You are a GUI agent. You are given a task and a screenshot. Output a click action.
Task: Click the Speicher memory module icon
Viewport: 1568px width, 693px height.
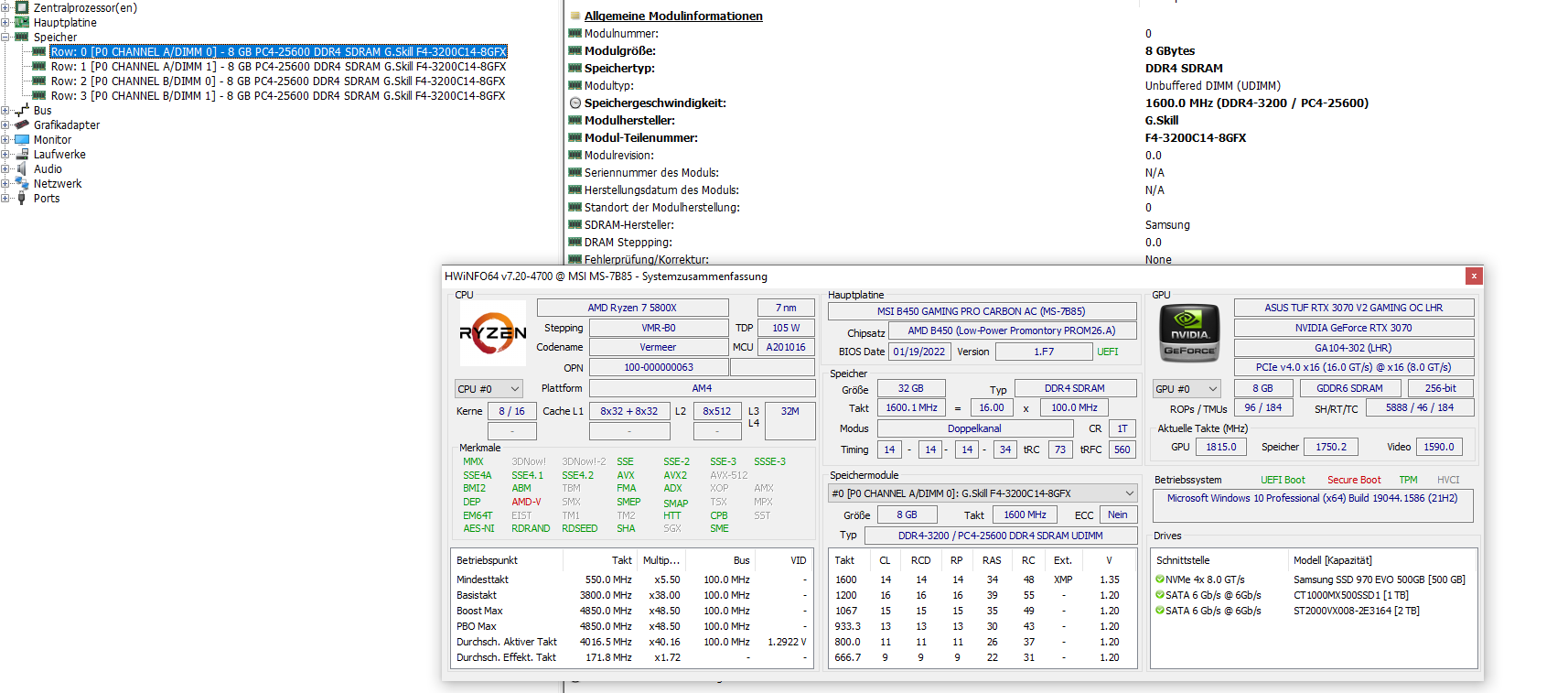coord(22,37)
